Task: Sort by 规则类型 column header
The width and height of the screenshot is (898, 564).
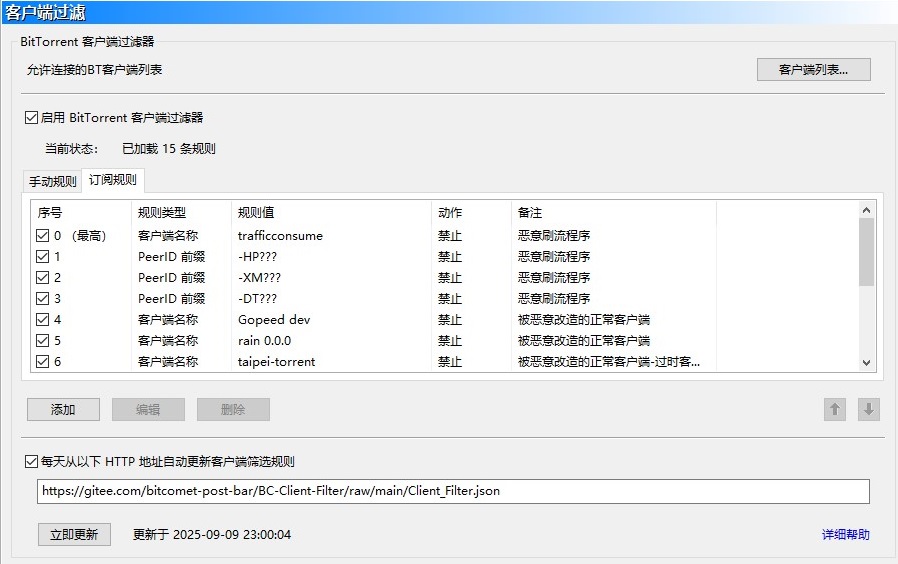Action: pyautogui.click(x=162, y=213)
